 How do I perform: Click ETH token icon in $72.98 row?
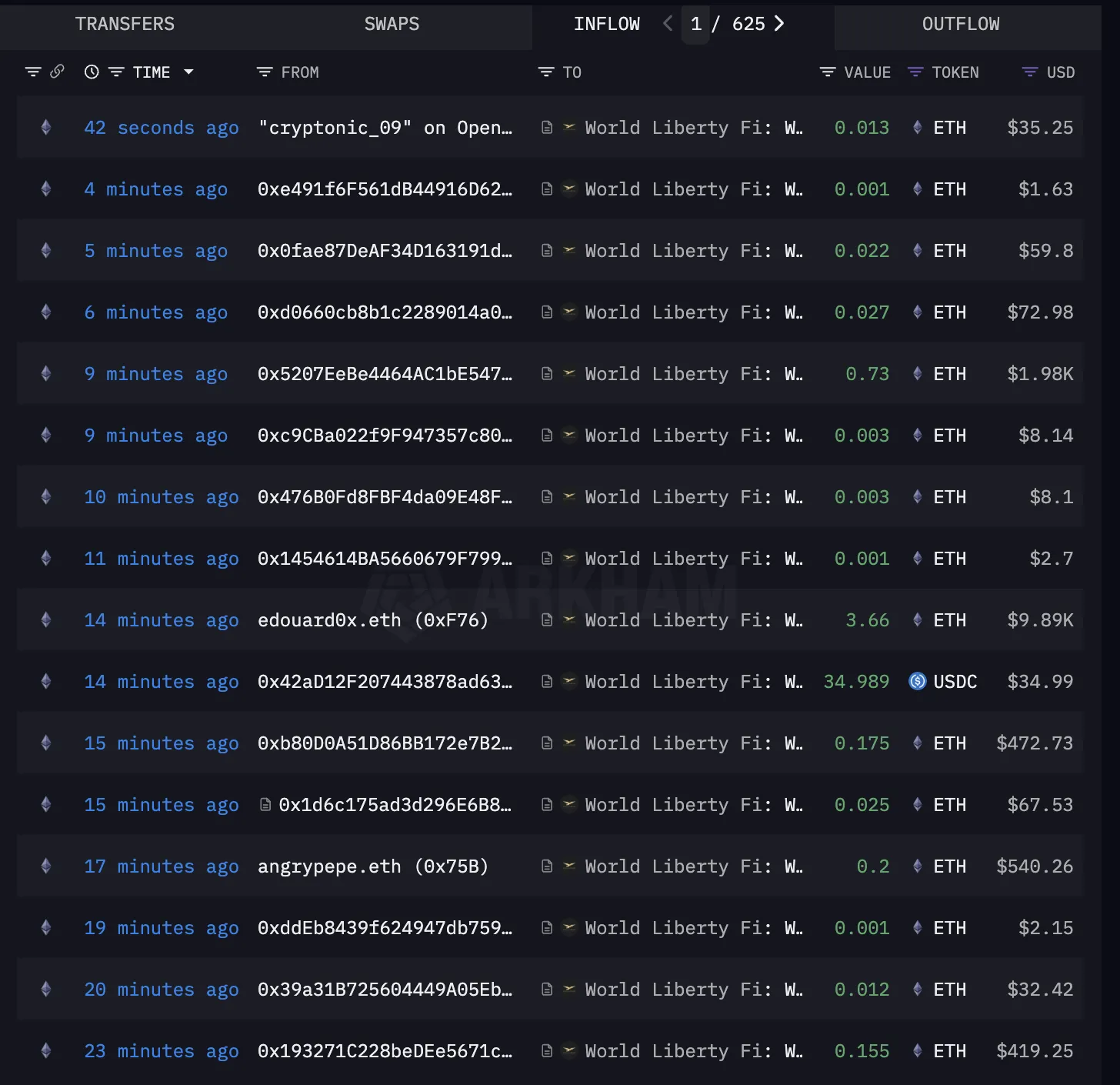pyautogui.click(x=918, y=312)
